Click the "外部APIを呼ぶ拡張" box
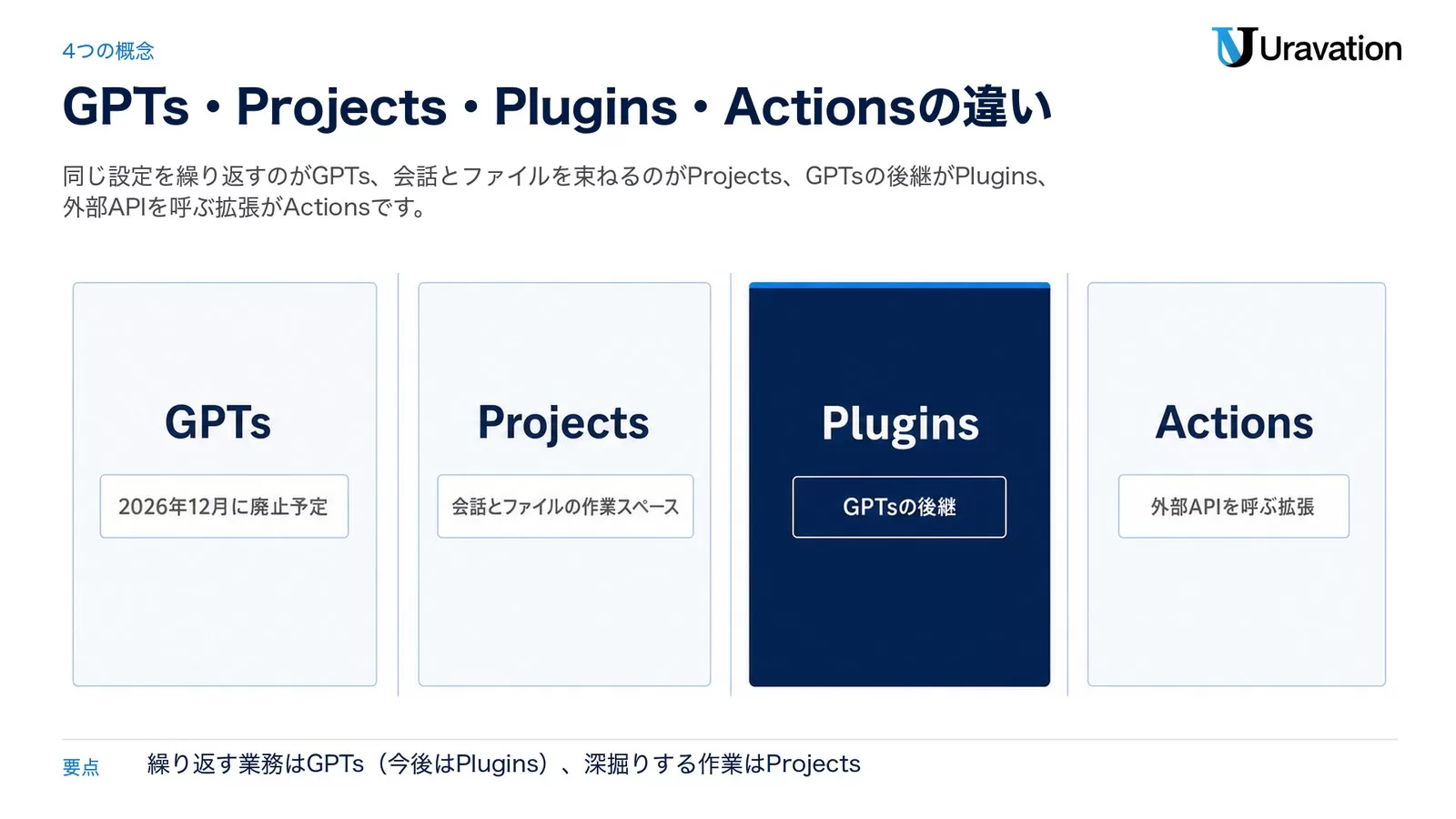The width and height of the screenshot is (1456, 819). [1233, 506]
